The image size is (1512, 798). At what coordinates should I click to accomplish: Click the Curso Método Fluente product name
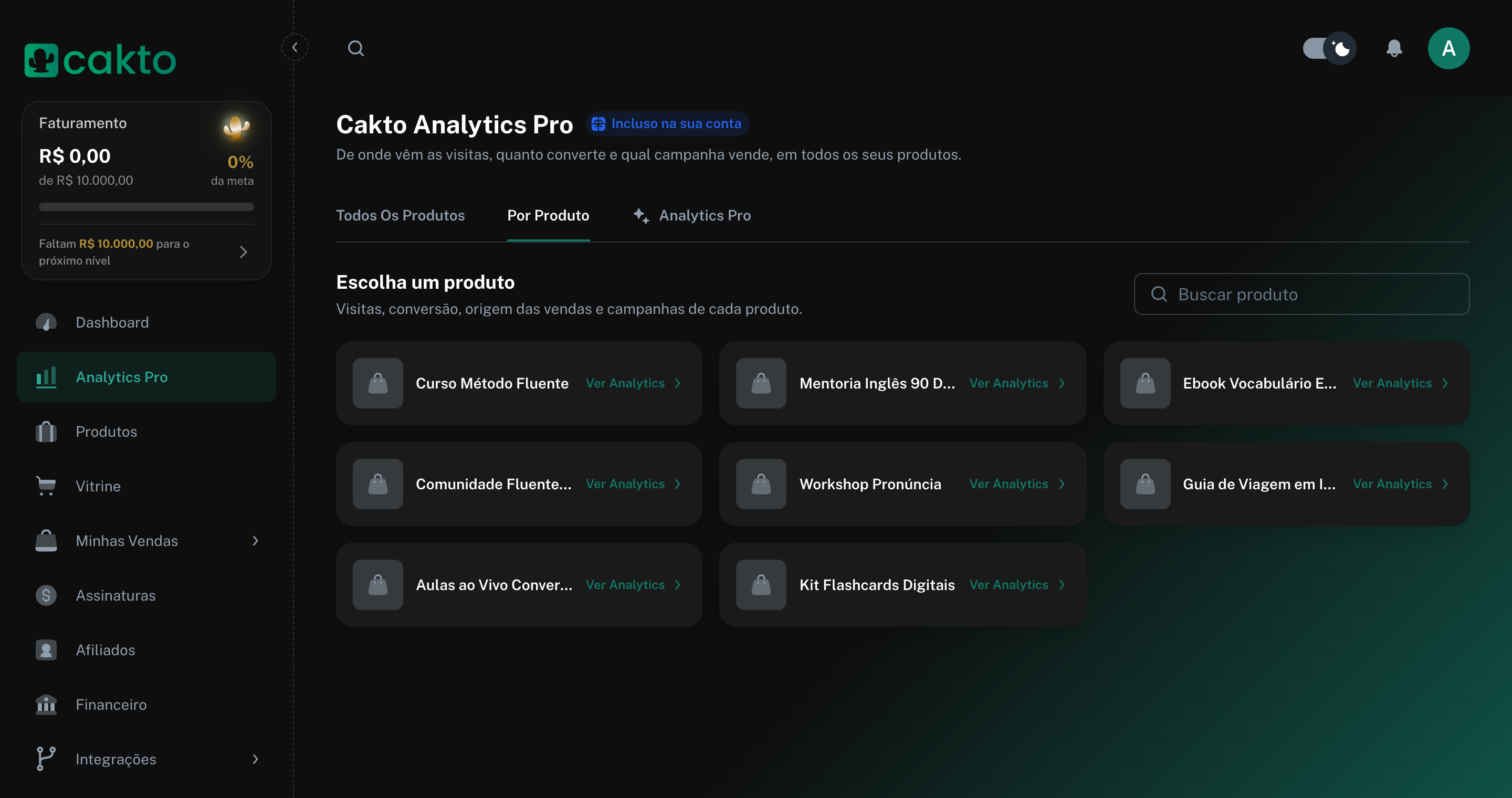click(x=492, y=383)
